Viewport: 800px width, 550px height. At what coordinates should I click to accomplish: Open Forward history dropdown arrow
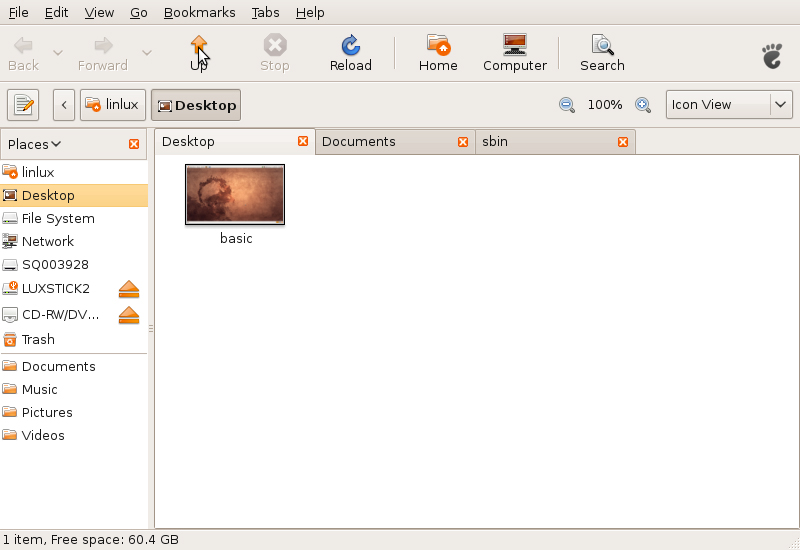pos(147,53)
